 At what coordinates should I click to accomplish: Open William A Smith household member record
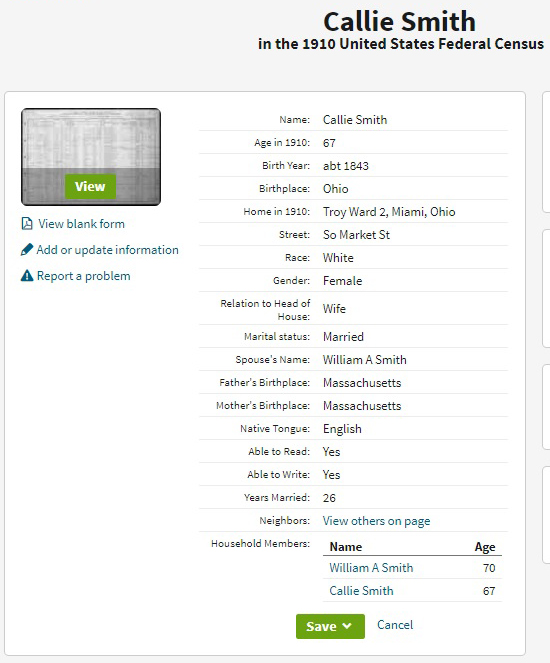point(371,567)
